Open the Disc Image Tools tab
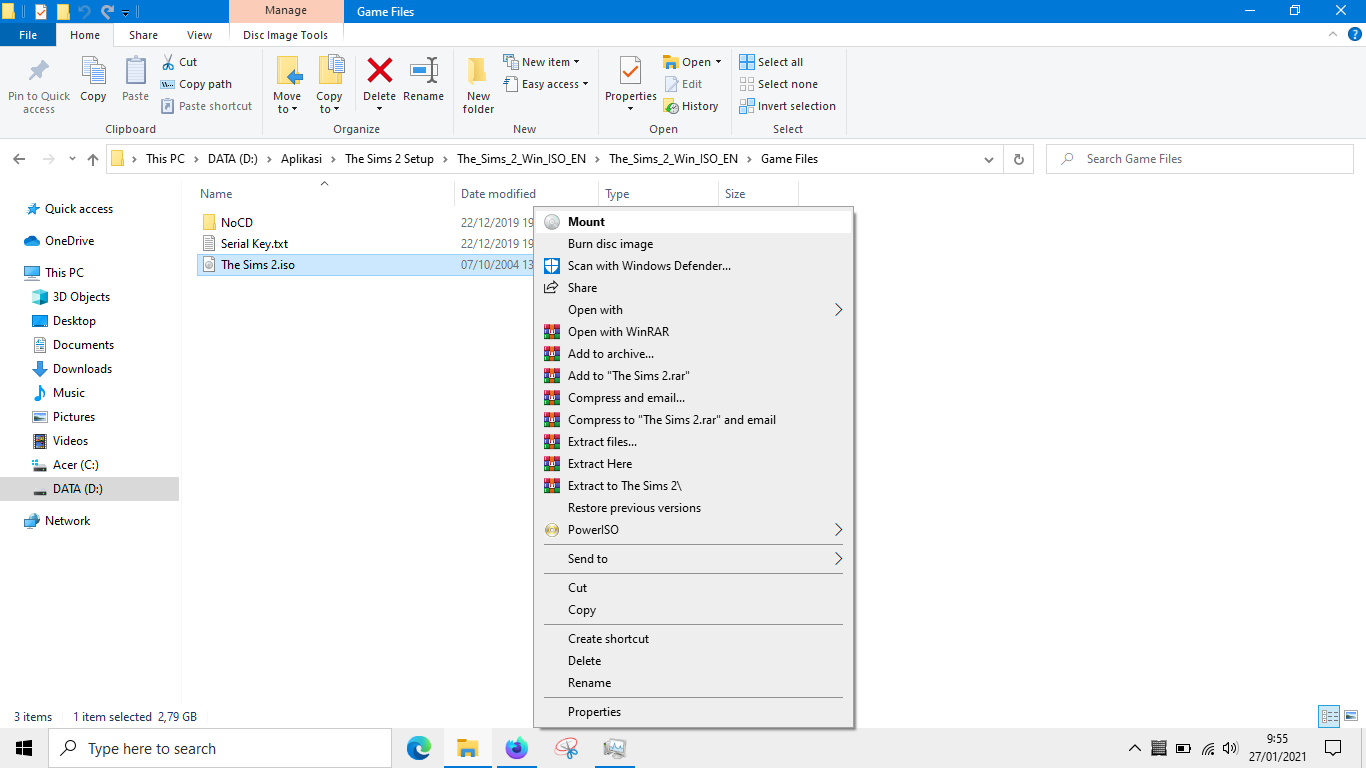Image resolution: width=1366 pixels, height=768 pixels. [x=285, y=35]
